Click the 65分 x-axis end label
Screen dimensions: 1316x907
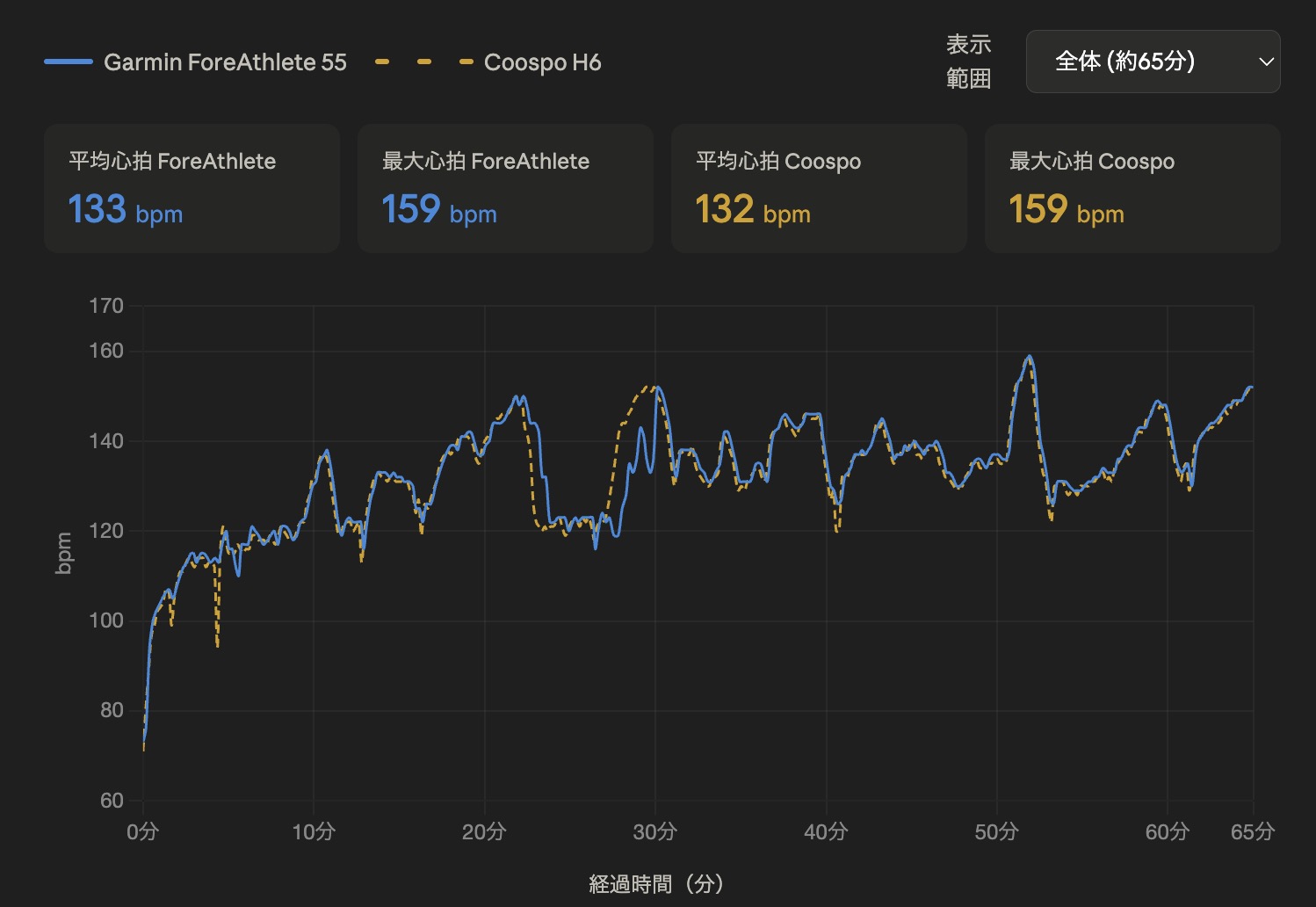1252,831
